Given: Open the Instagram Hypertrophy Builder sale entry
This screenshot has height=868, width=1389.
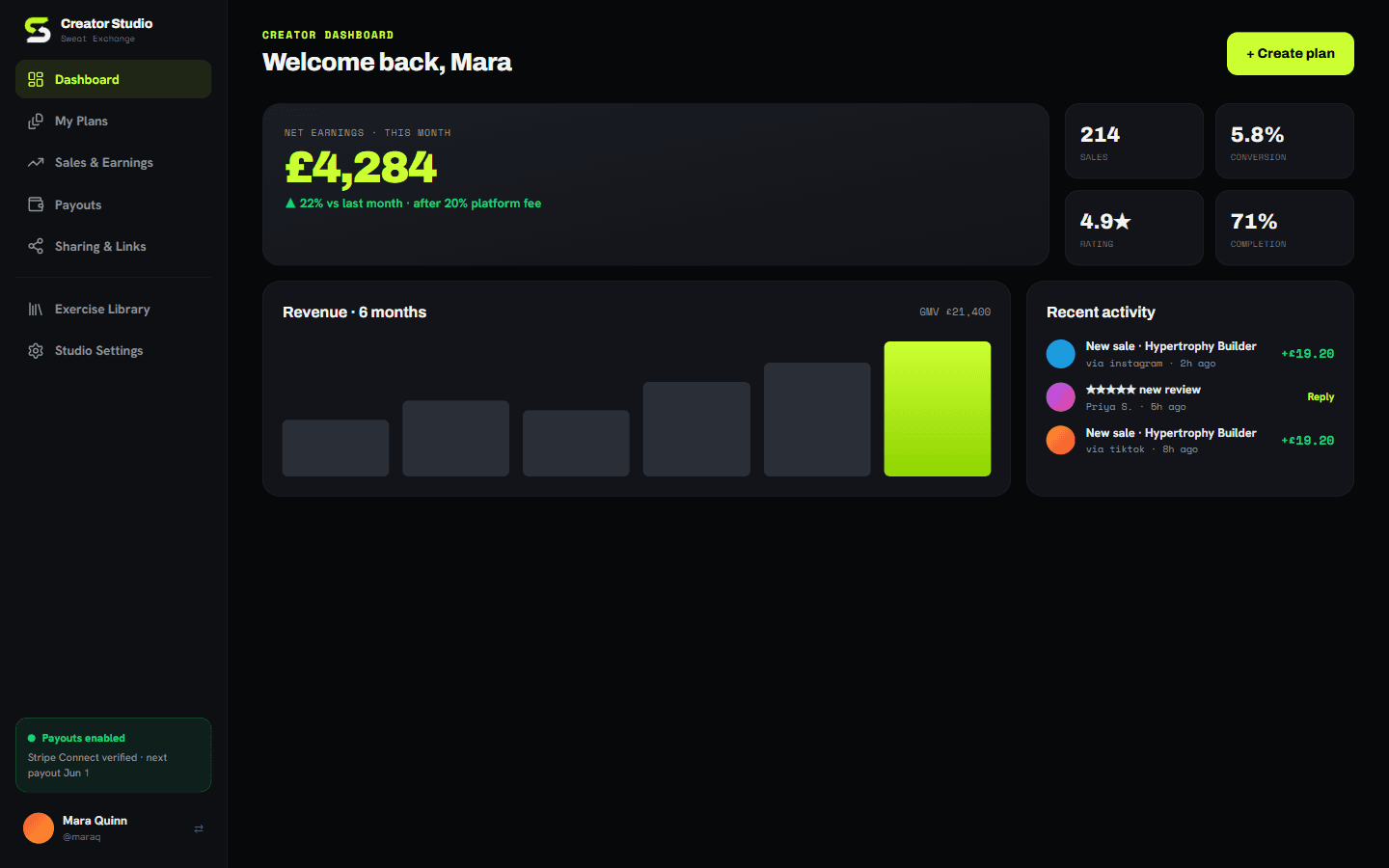Looking at the screenshot, I should tap(1190, 354).
